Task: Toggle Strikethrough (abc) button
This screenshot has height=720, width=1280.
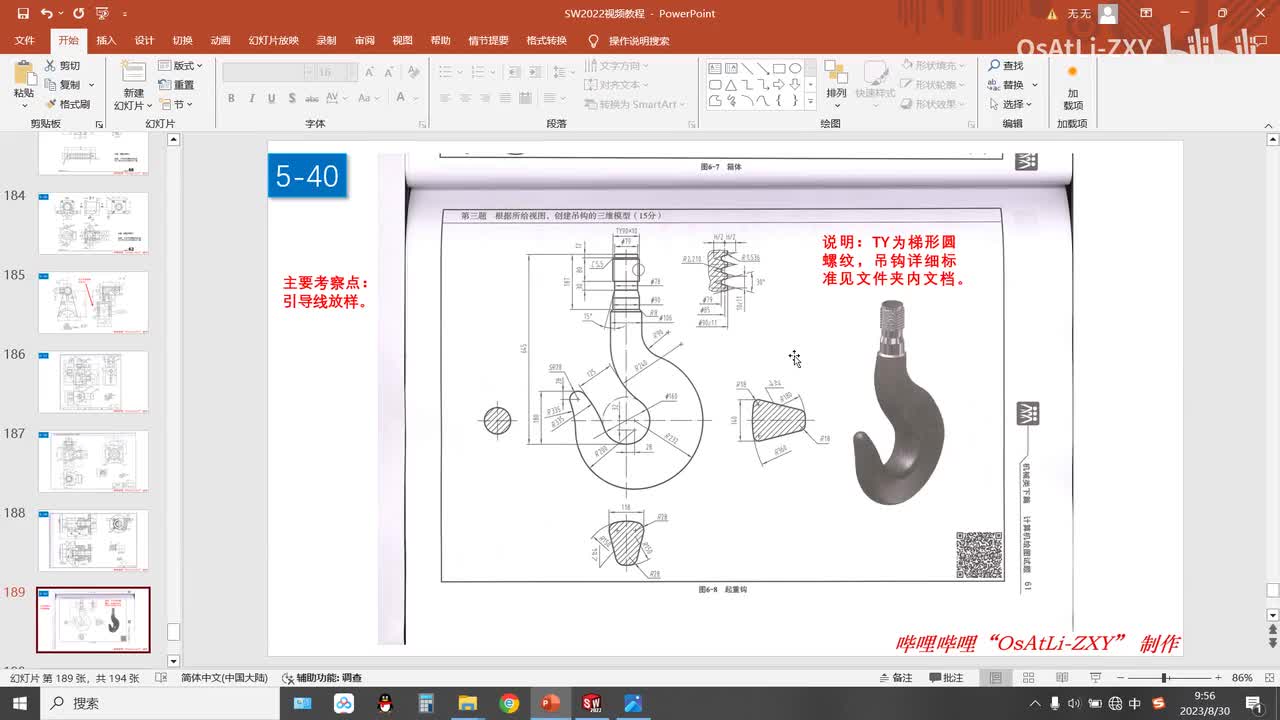Action: 312,98
